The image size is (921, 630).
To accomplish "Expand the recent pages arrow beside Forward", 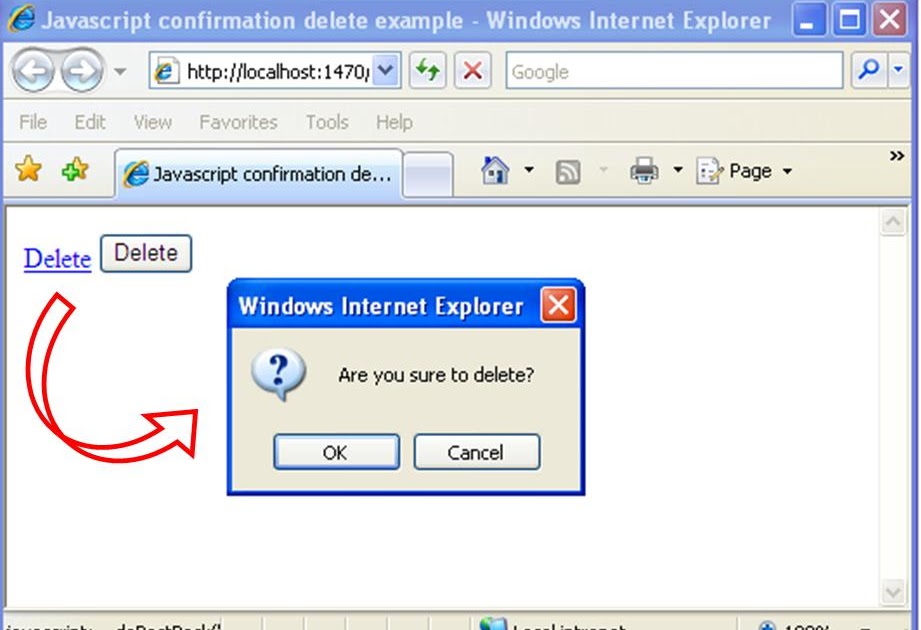I will (x=120, y=72).
